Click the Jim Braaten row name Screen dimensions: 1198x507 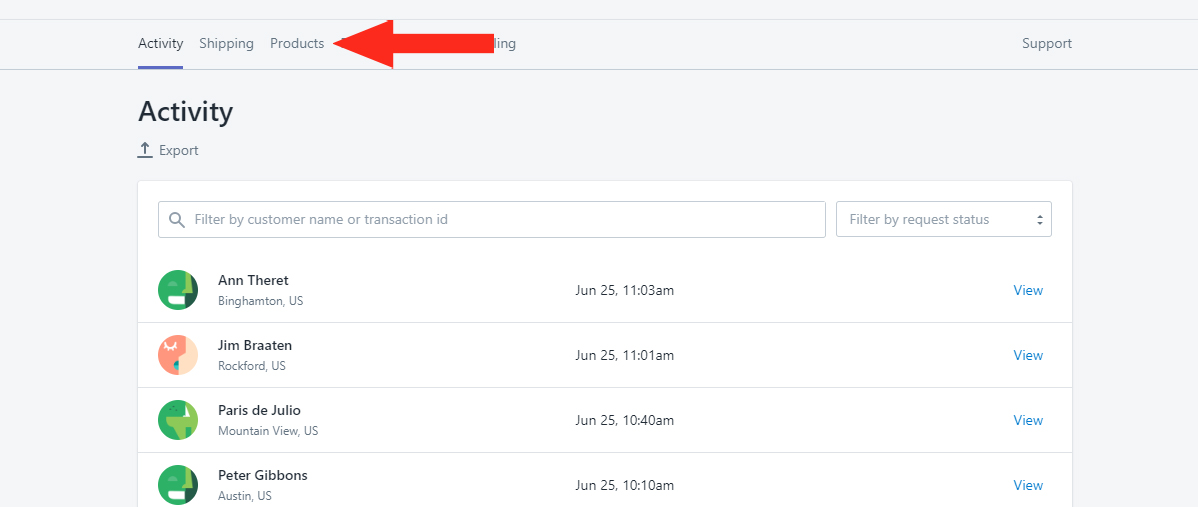[254, 346]
